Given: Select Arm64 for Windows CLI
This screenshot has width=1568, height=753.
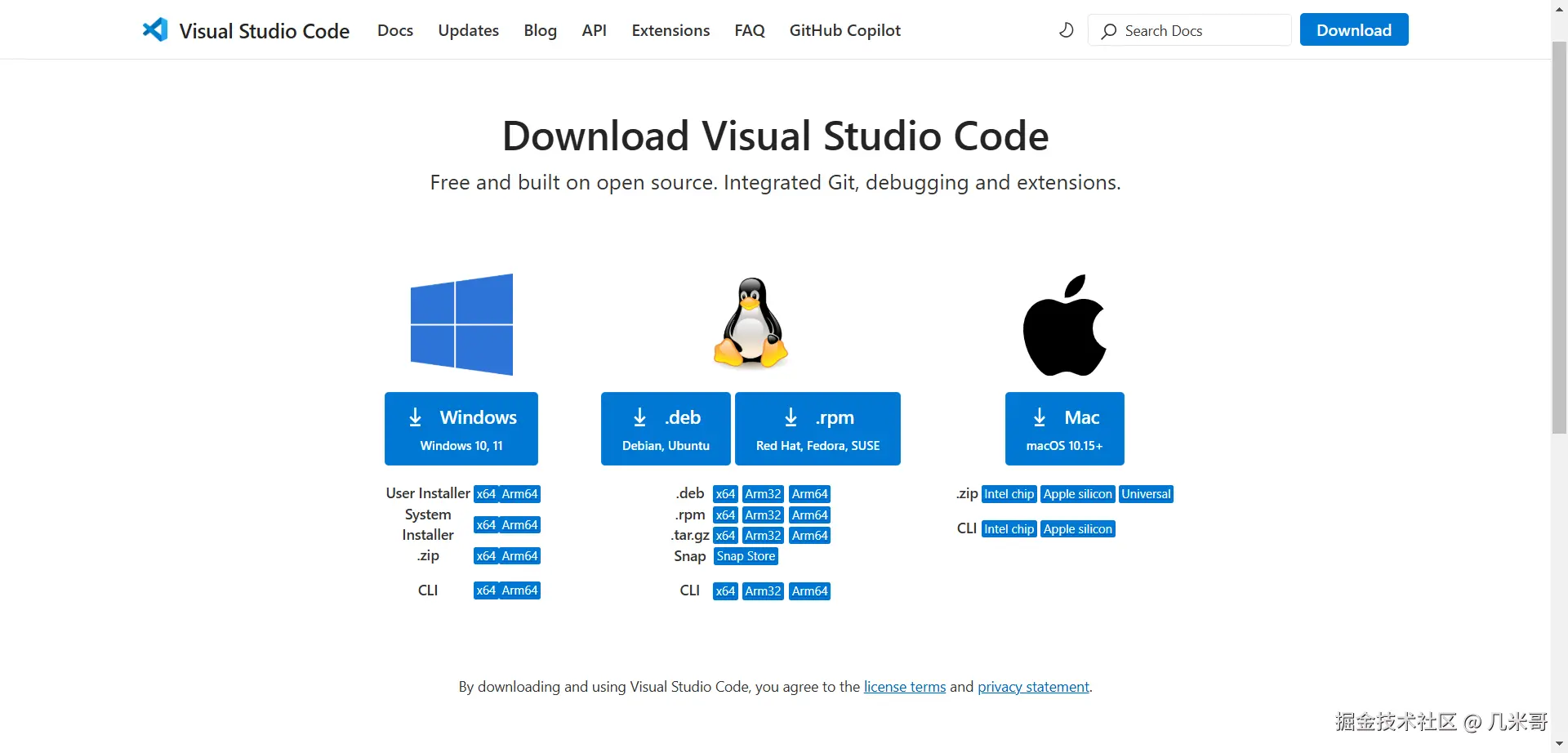Looking at the screenshot, I should click(x=519, y=590).
